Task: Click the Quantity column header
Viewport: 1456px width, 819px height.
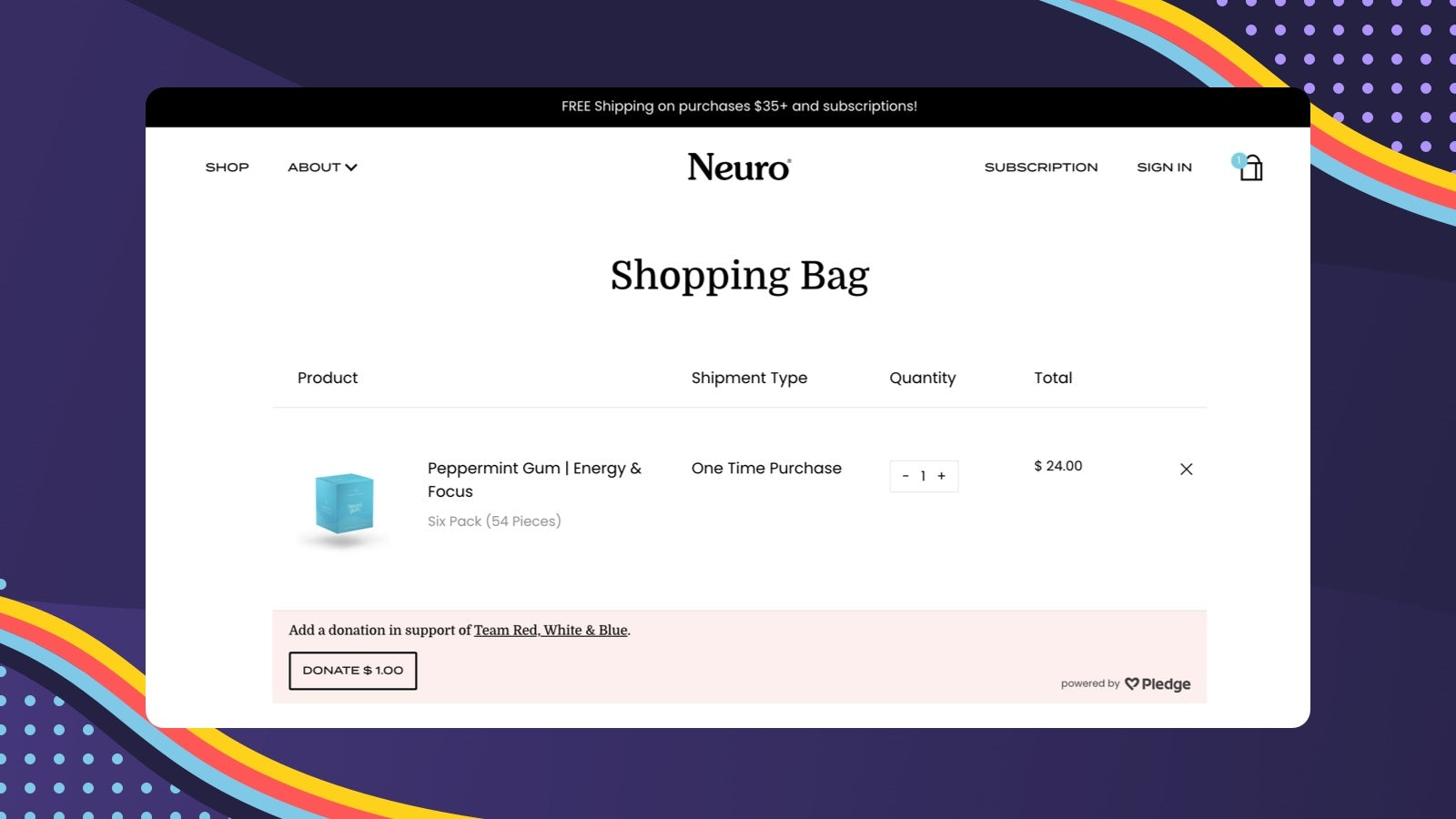Action: [923, 378]
